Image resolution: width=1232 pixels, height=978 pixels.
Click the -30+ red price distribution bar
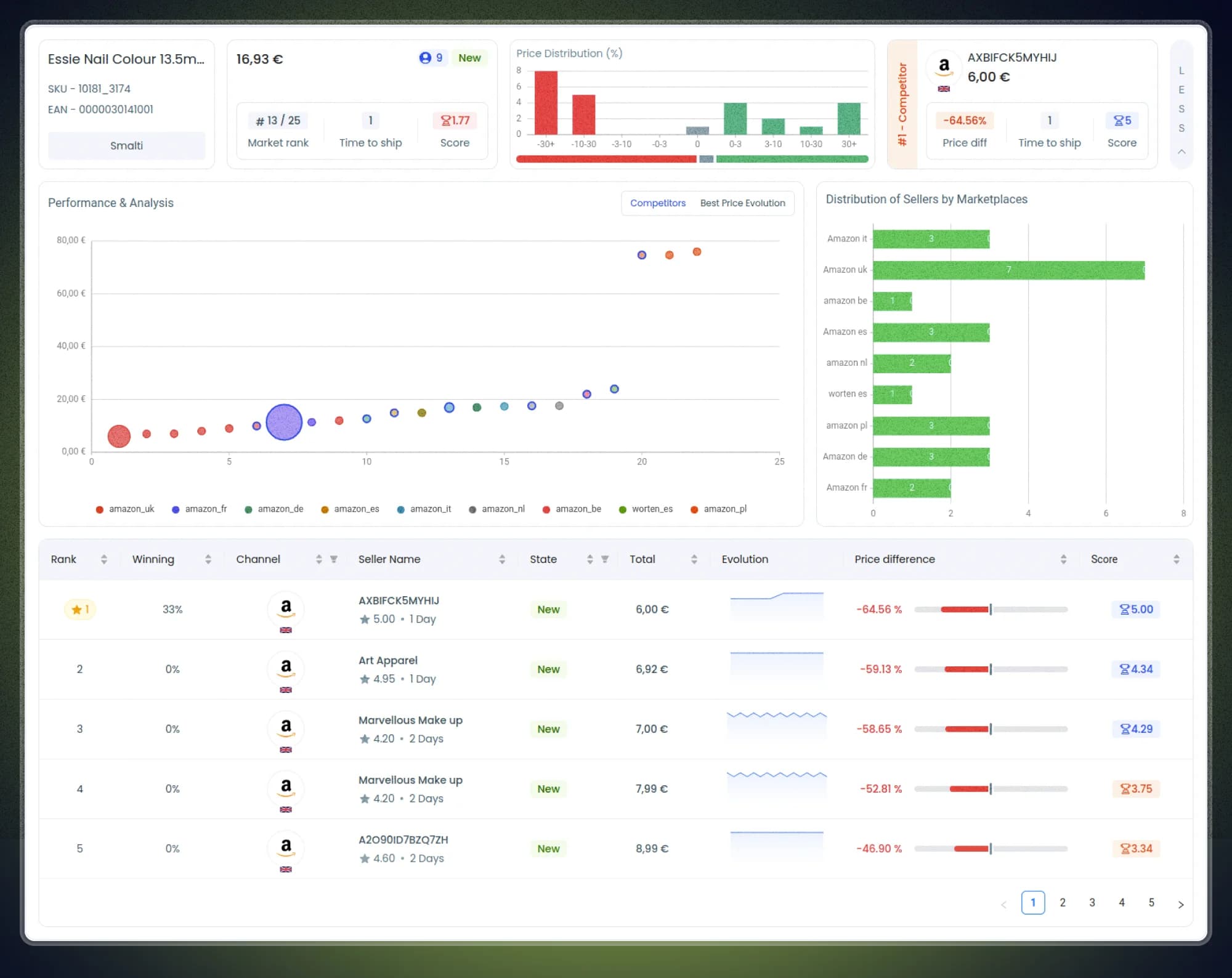pos(546,102)
